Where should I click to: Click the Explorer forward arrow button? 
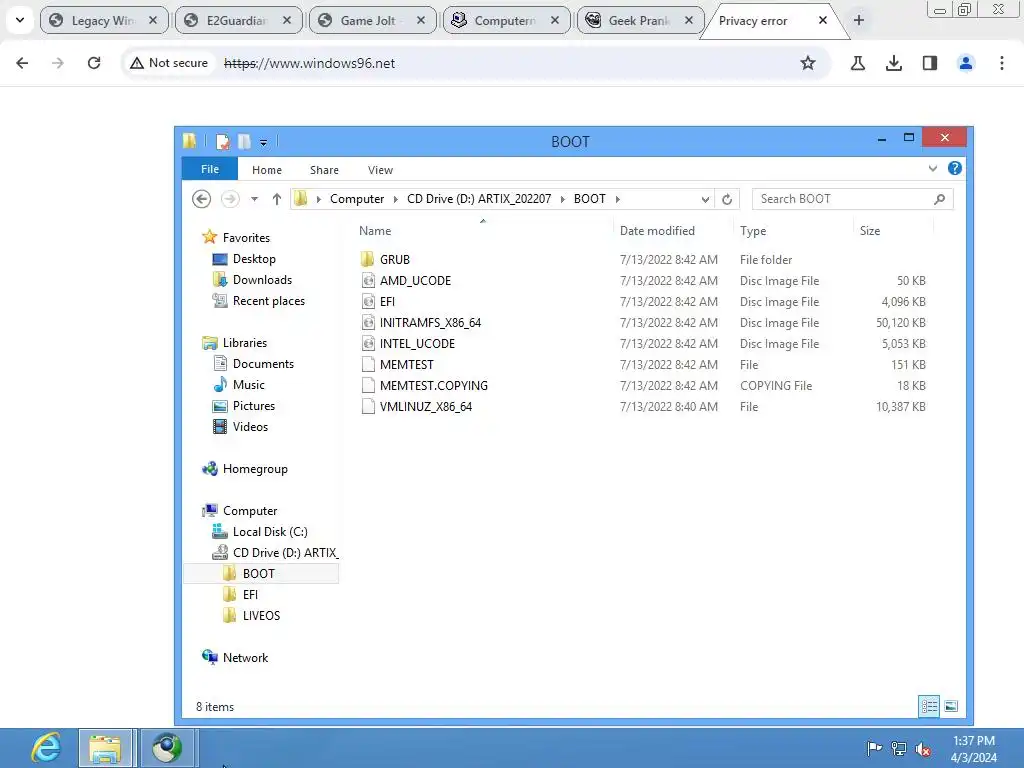[x=230, y=199]
